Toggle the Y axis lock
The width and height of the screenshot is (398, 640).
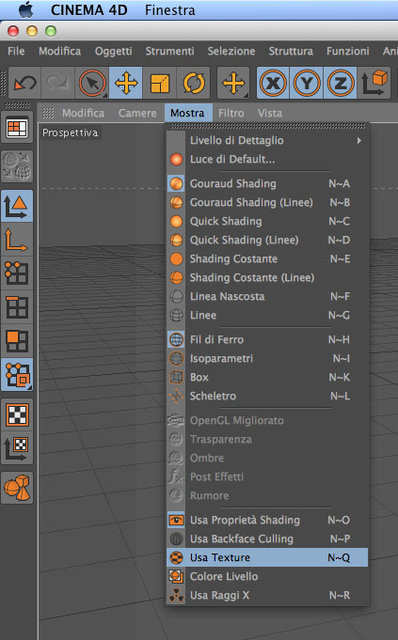click(x=307, y=83)
